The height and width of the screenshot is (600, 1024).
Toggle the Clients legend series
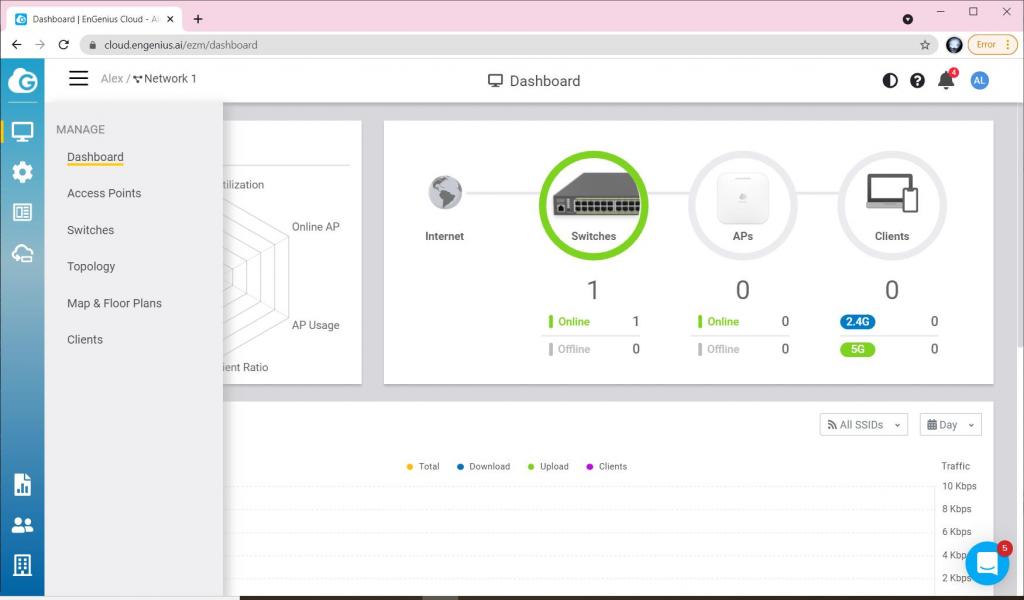coord(607,466)
